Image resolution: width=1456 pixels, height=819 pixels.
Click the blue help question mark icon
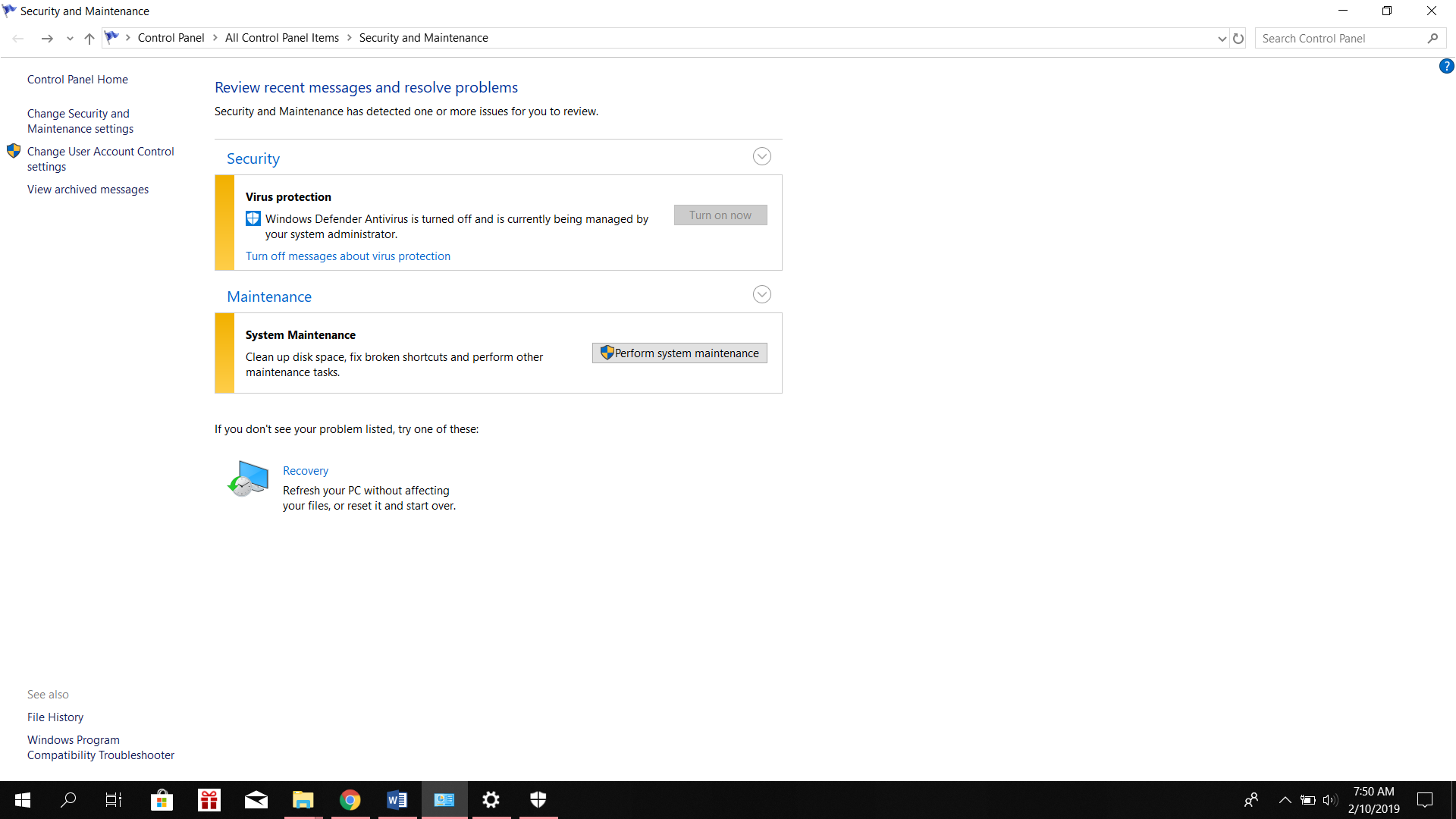1446,67
